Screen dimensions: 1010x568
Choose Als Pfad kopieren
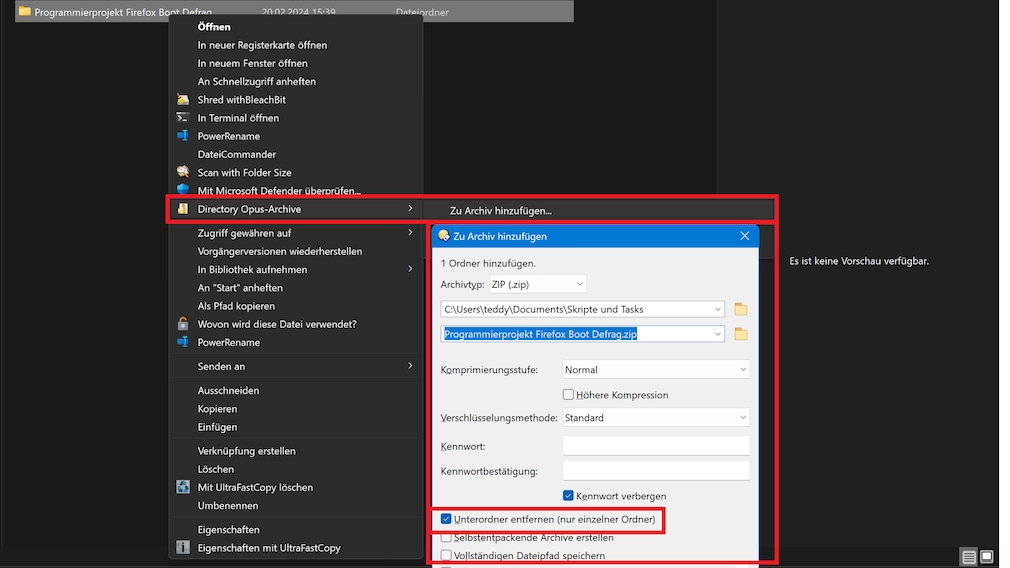pyautogui.click(x=236, y=306)
